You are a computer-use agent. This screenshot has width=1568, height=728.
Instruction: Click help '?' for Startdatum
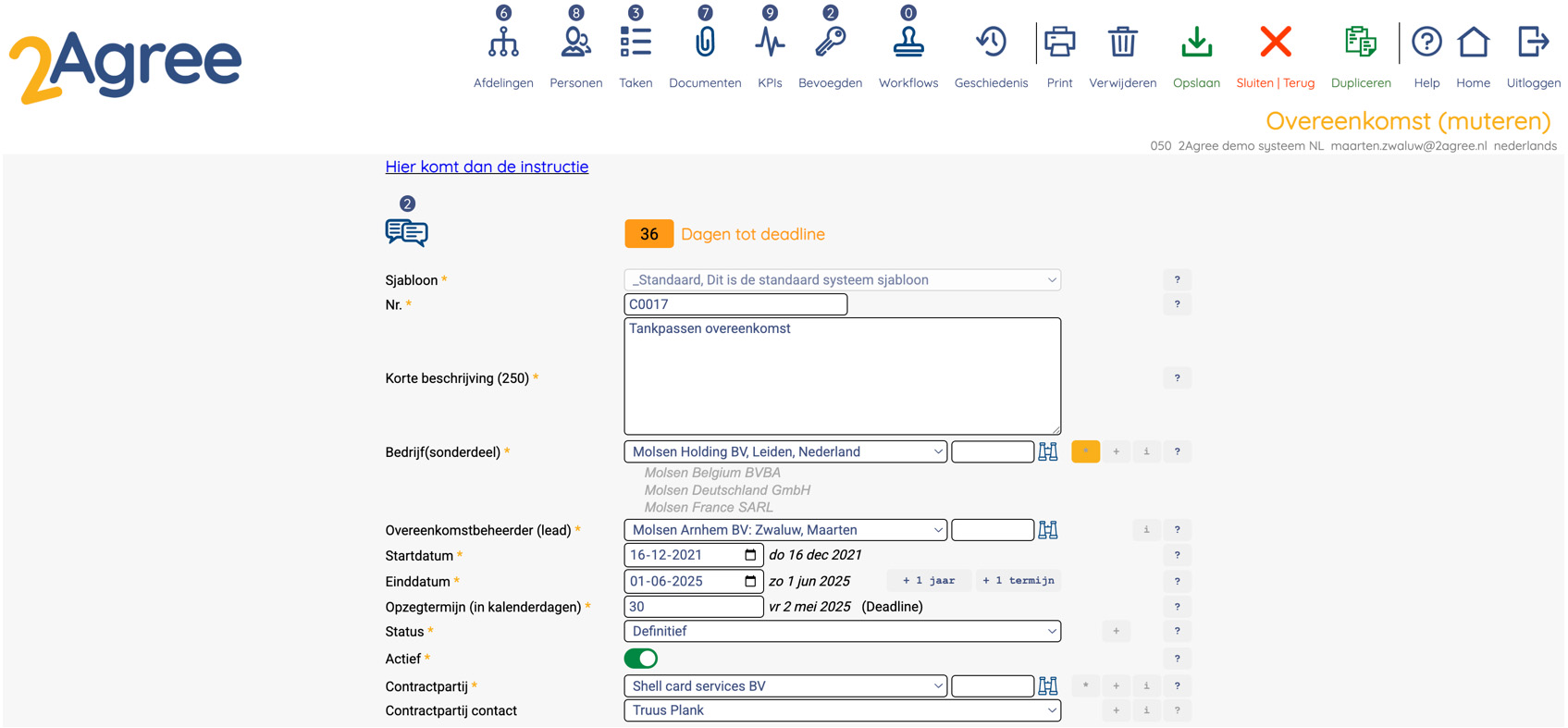1177,555
